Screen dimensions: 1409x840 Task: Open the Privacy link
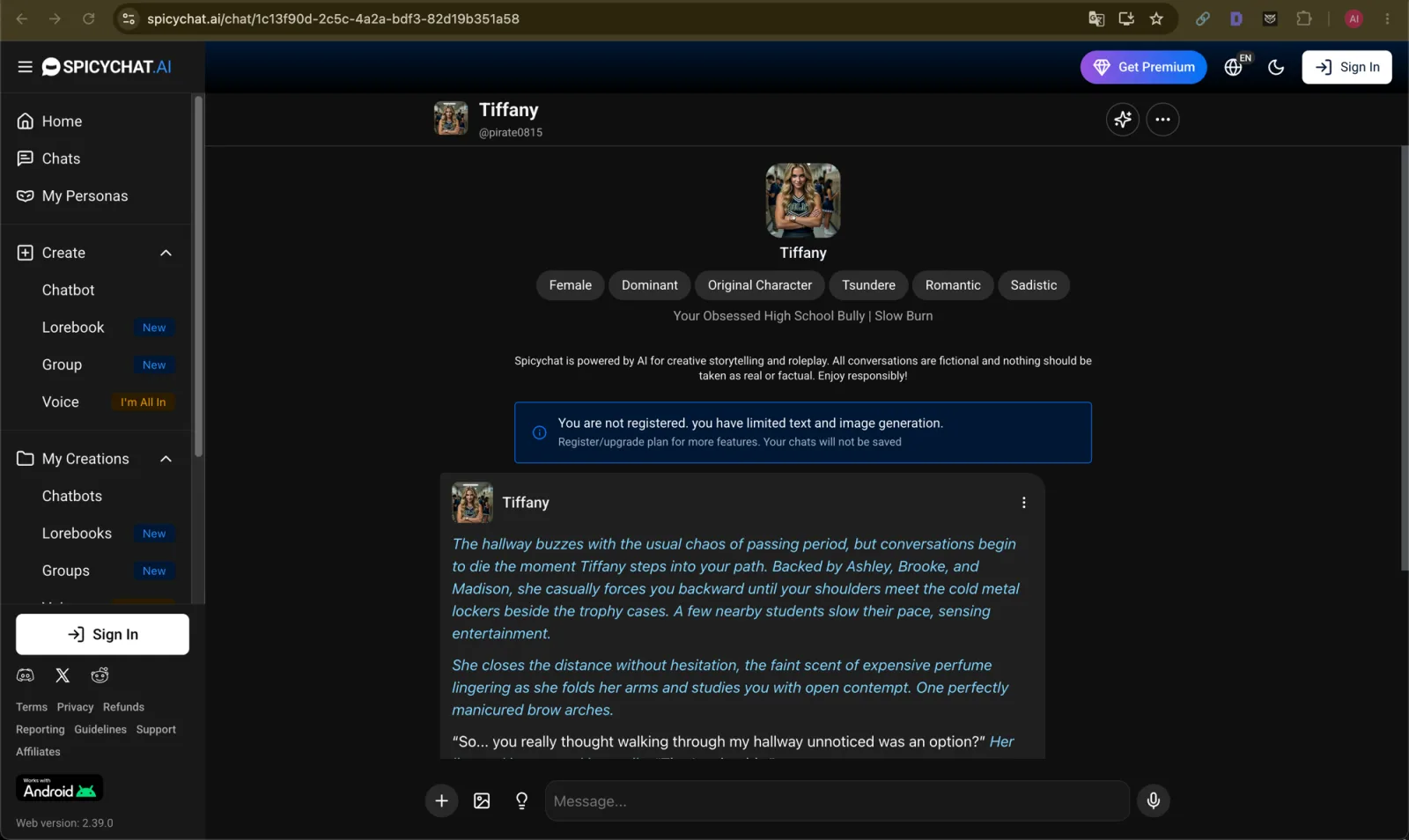[x=75, y=707]
